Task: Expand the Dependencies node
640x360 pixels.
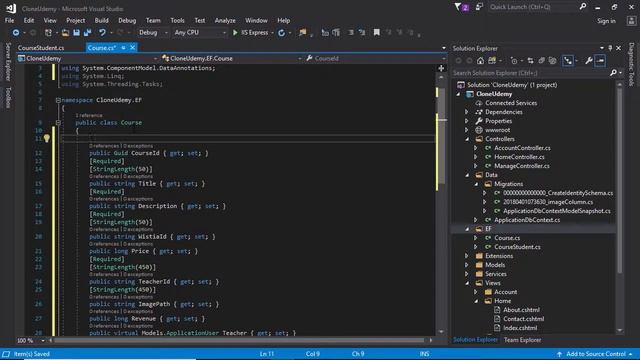Action: (467, 112)
